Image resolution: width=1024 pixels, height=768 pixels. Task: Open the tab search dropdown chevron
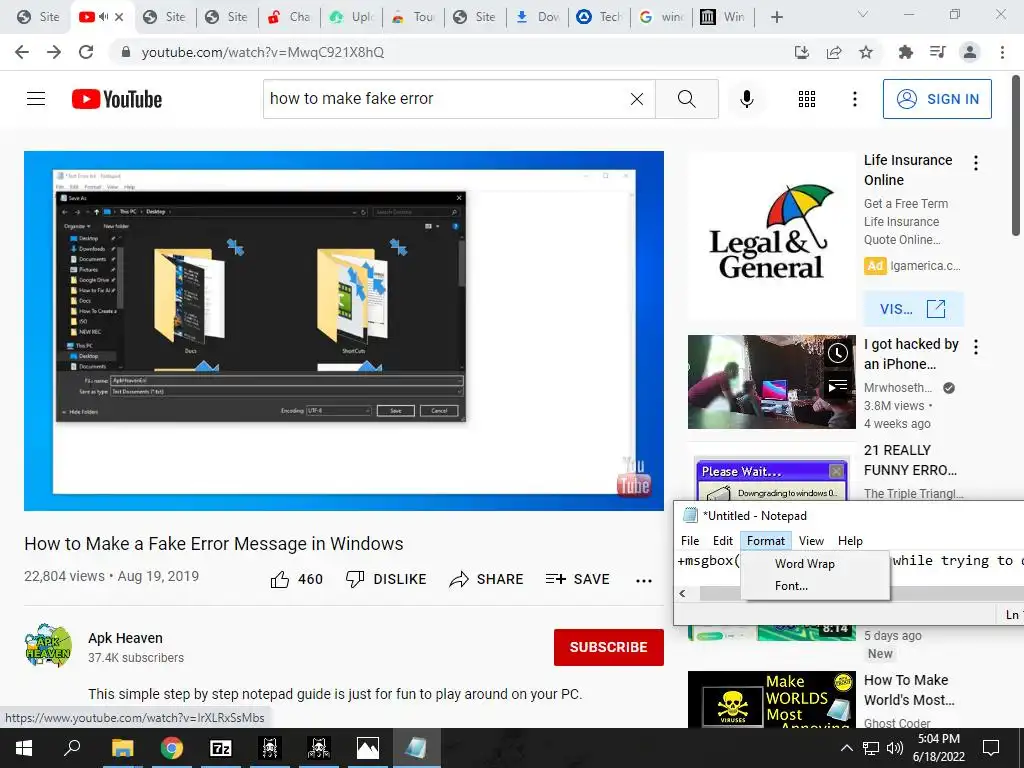coord(863,15)
